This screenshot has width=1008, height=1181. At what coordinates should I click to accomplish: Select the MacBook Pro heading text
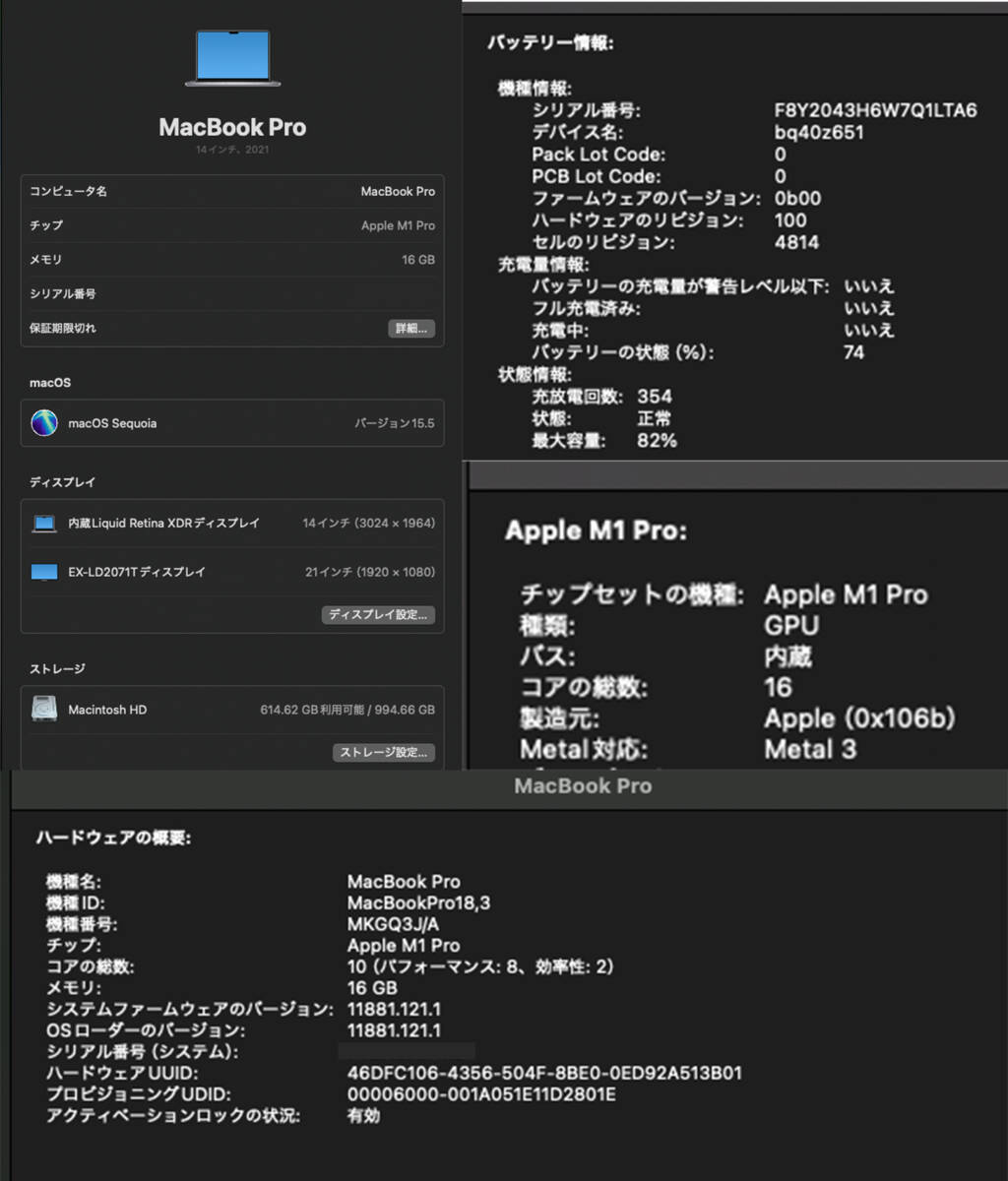(232, 127)
